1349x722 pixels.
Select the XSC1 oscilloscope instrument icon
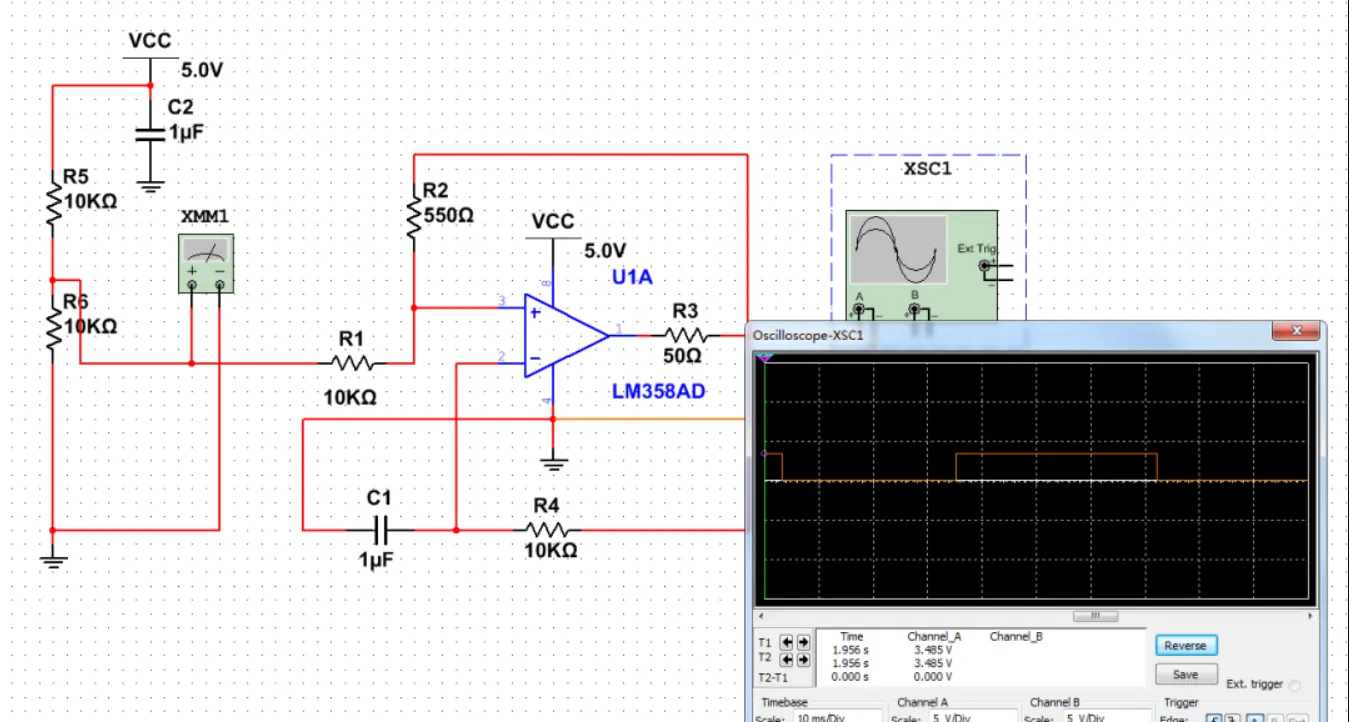921,265
